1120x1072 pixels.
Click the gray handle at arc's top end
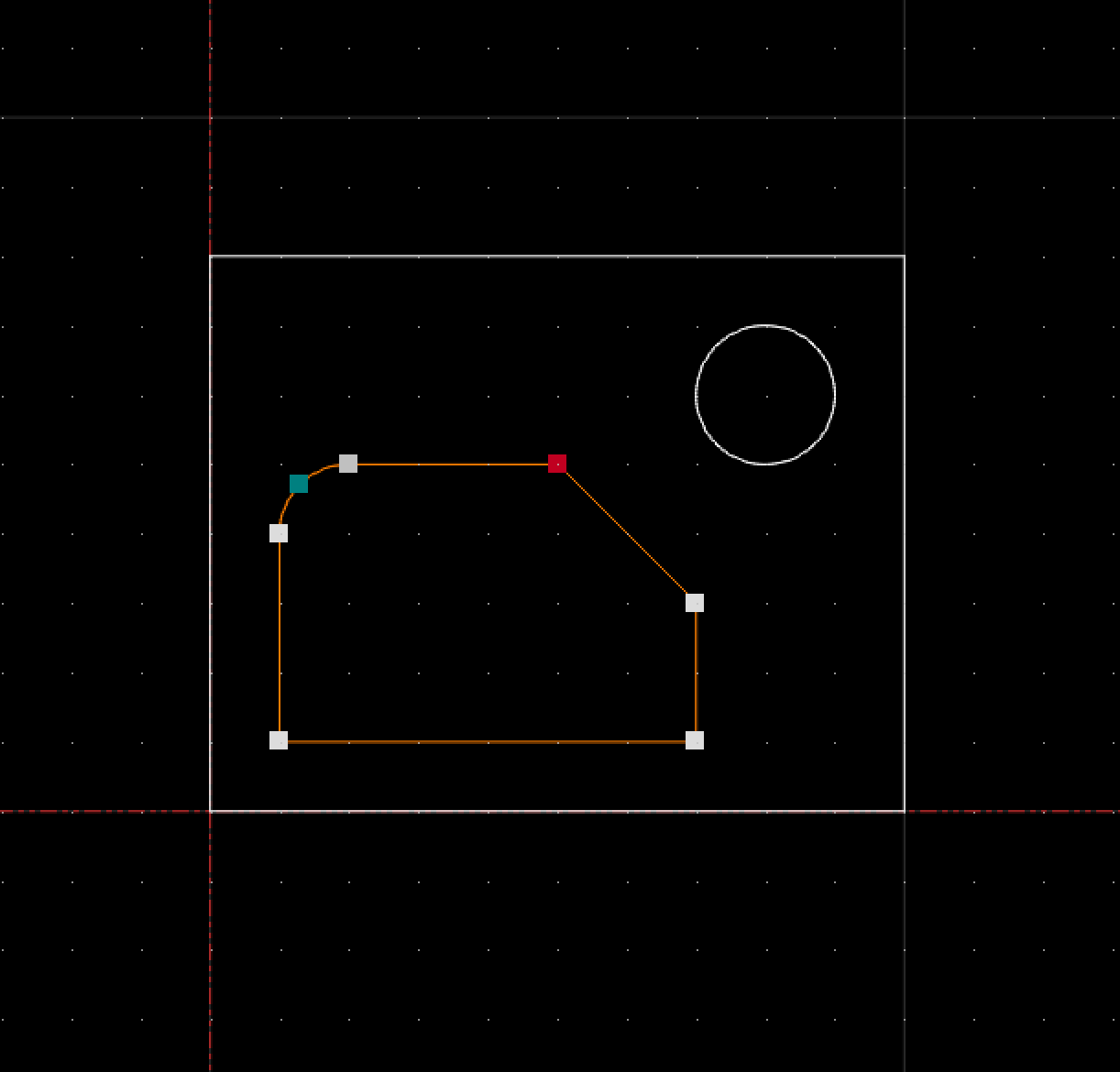(x=348, y=464)
